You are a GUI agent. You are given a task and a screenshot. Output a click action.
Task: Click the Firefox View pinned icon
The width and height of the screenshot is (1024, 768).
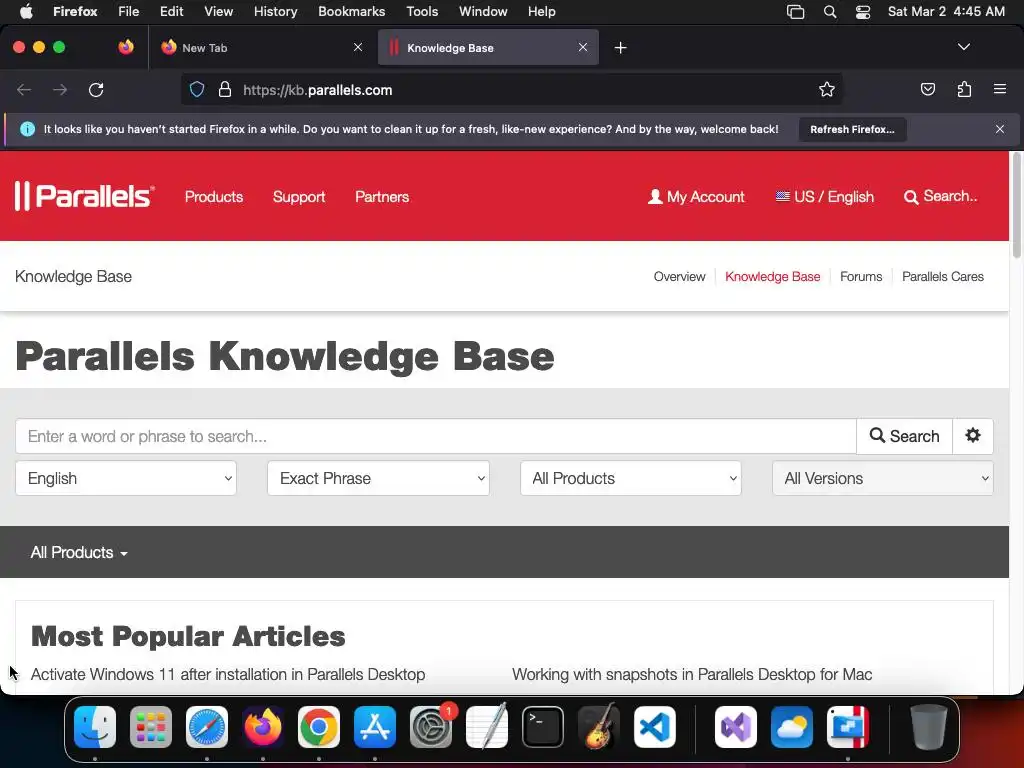pyautogui.click(x=126, y=47)
